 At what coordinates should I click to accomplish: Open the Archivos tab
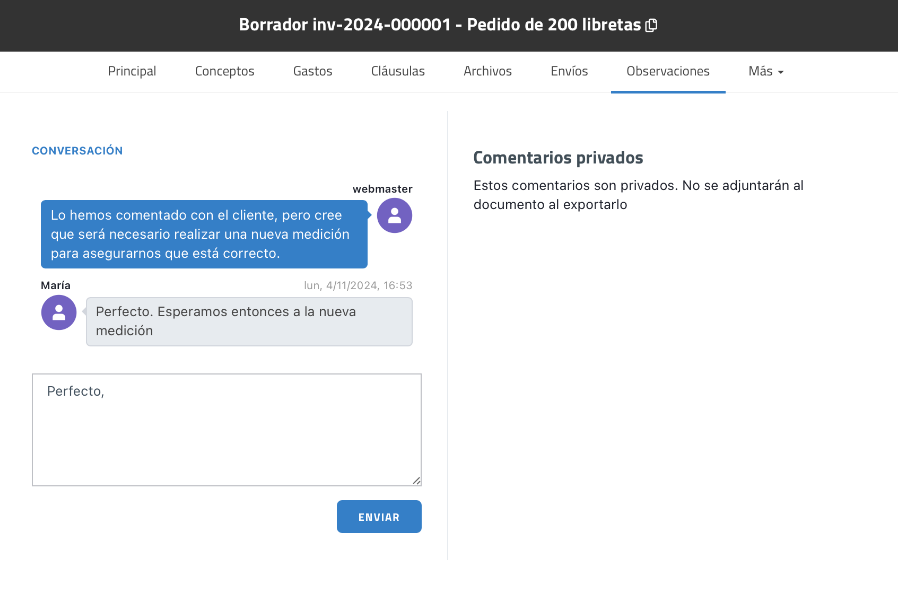click(487, 72)
